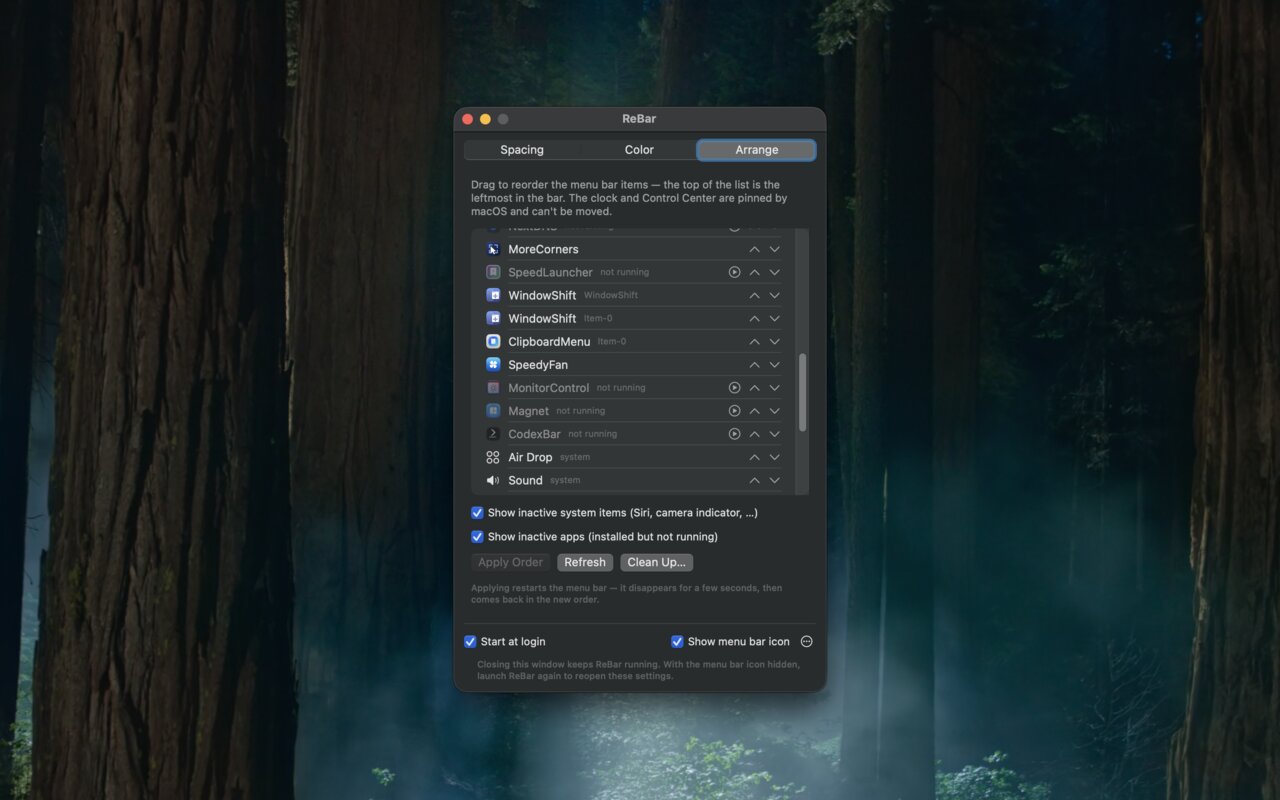Uncheck Show menu bar icon

click(x=677, y=642)
